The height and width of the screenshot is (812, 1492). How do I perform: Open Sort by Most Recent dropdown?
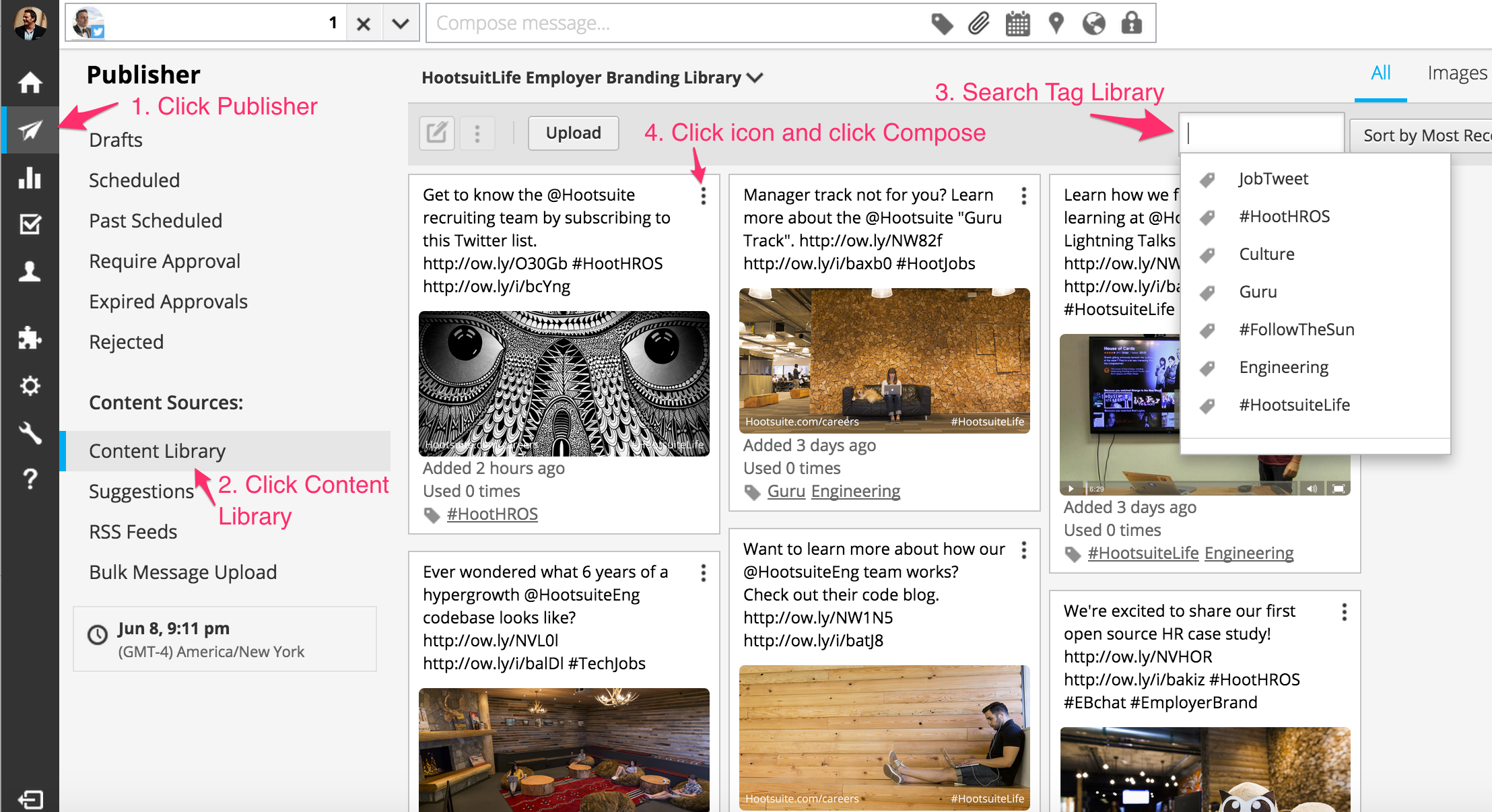point(1421,135)
